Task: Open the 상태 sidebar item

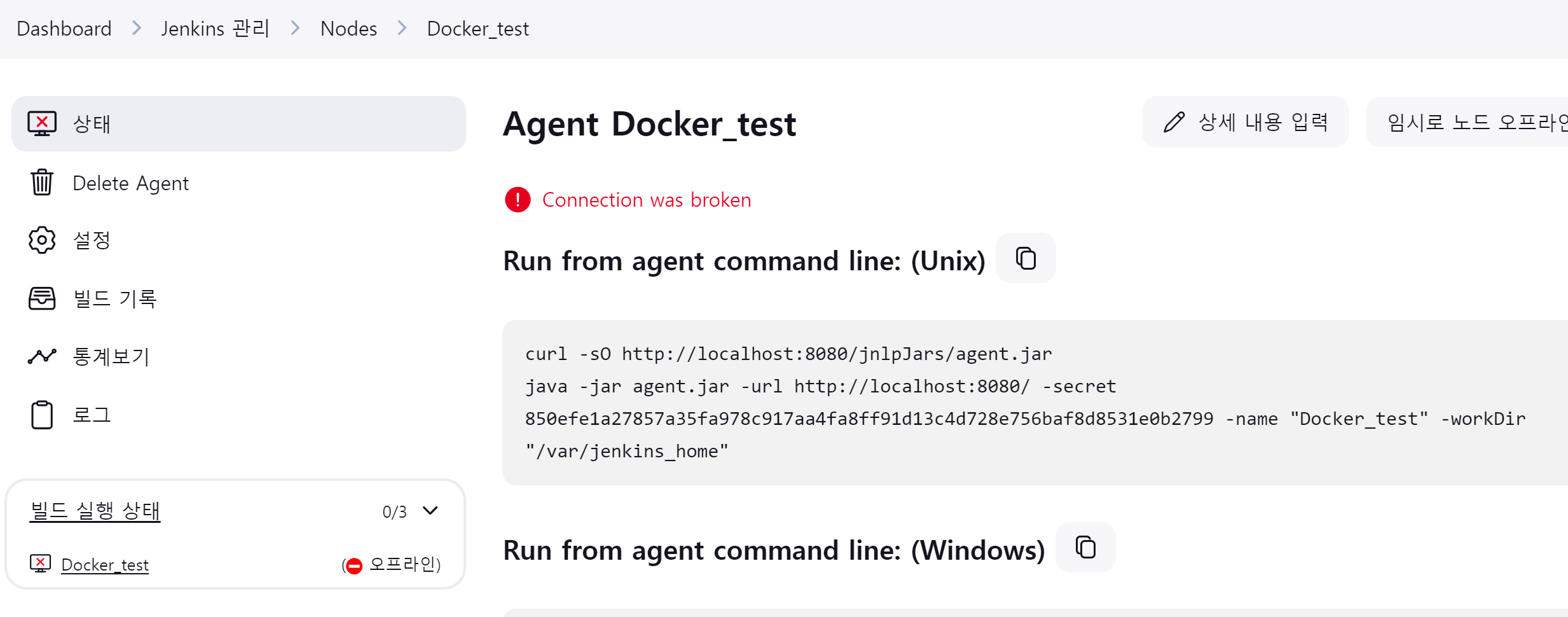Action: tap(238, 123)
